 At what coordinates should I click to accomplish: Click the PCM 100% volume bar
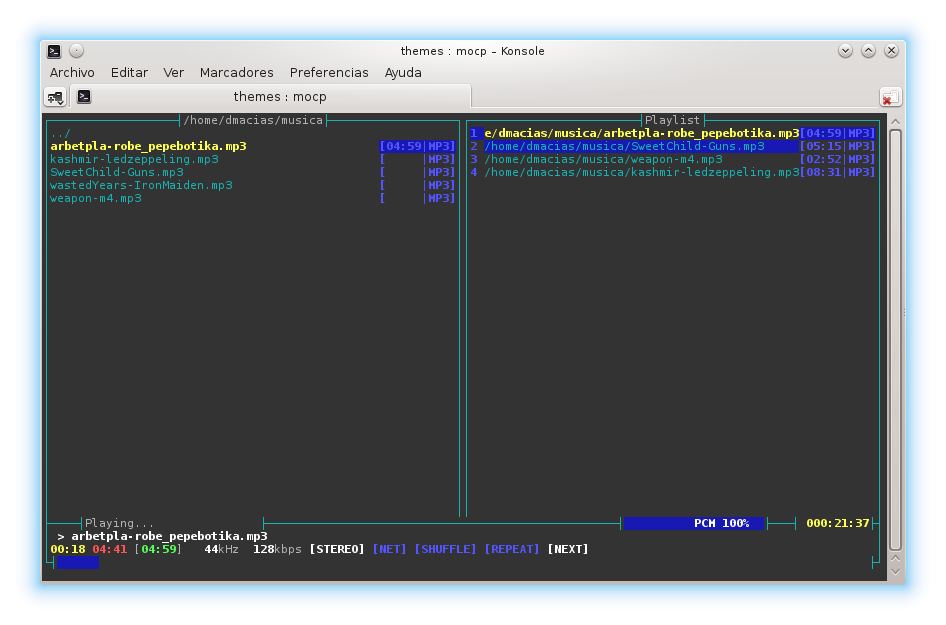click(x=694, y=524)
